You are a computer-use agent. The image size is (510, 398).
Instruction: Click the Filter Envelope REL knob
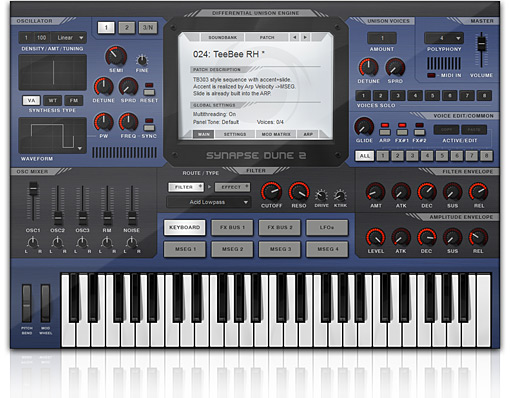478,192
